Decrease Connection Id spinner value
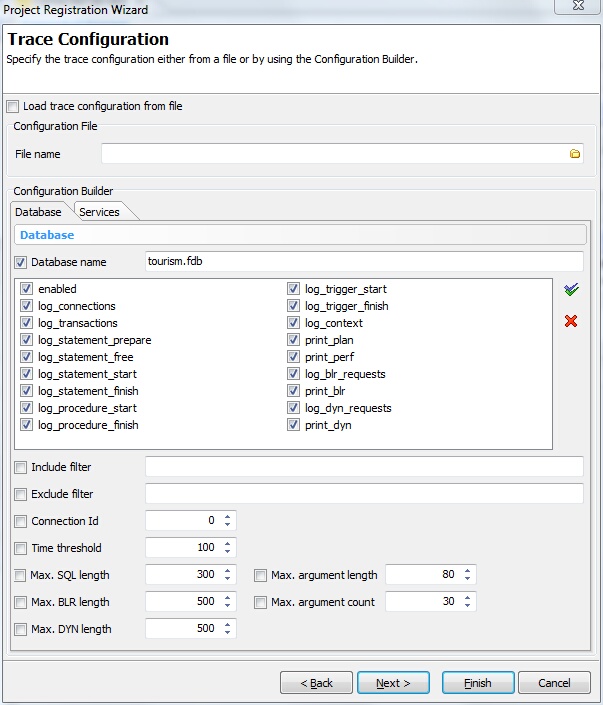This screenshot has width=603, height=705. pos(228,524)
